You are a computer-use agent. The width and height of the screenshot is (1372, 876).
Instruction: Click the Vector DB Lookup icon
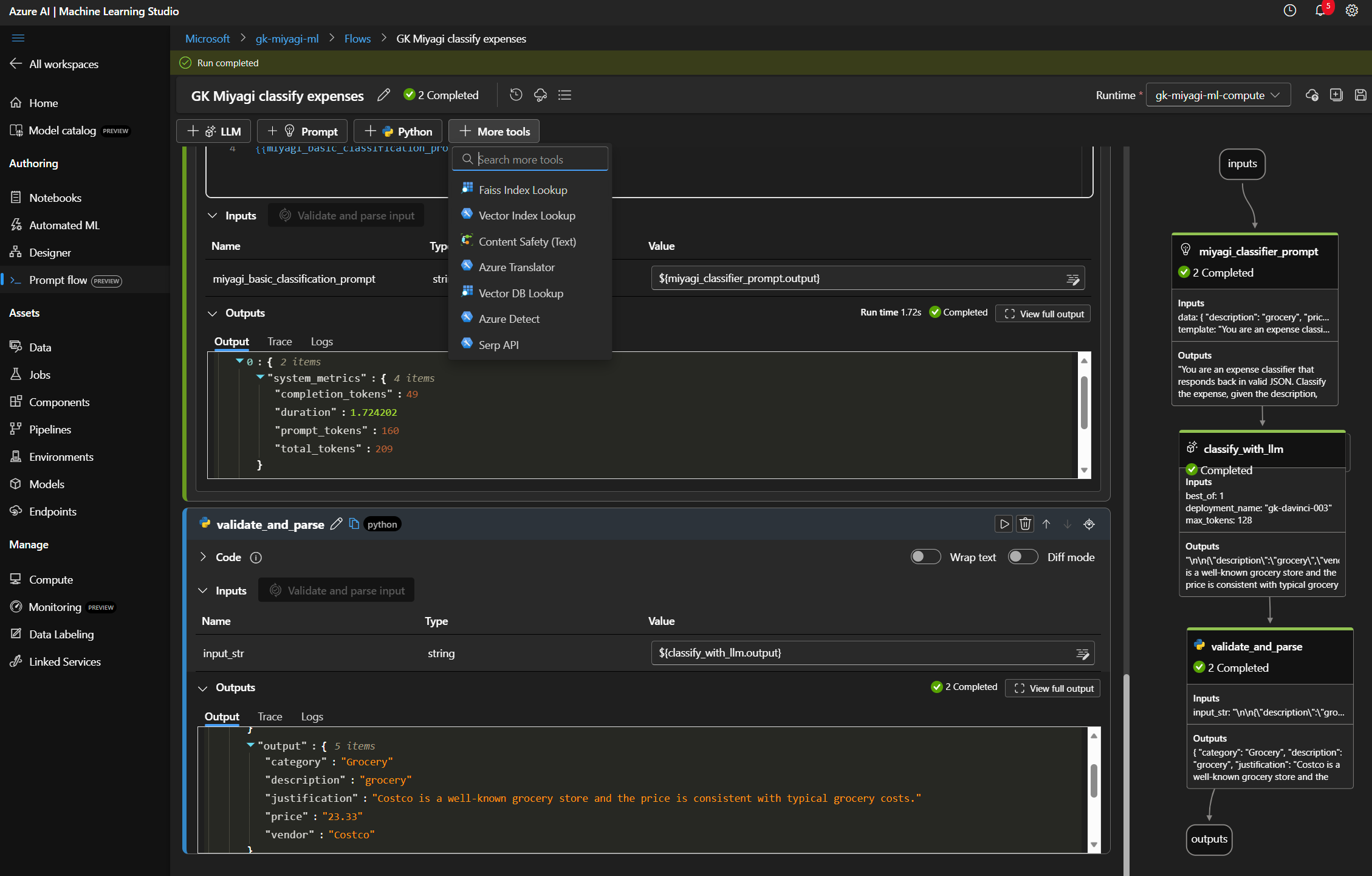[x=467, y=293]
